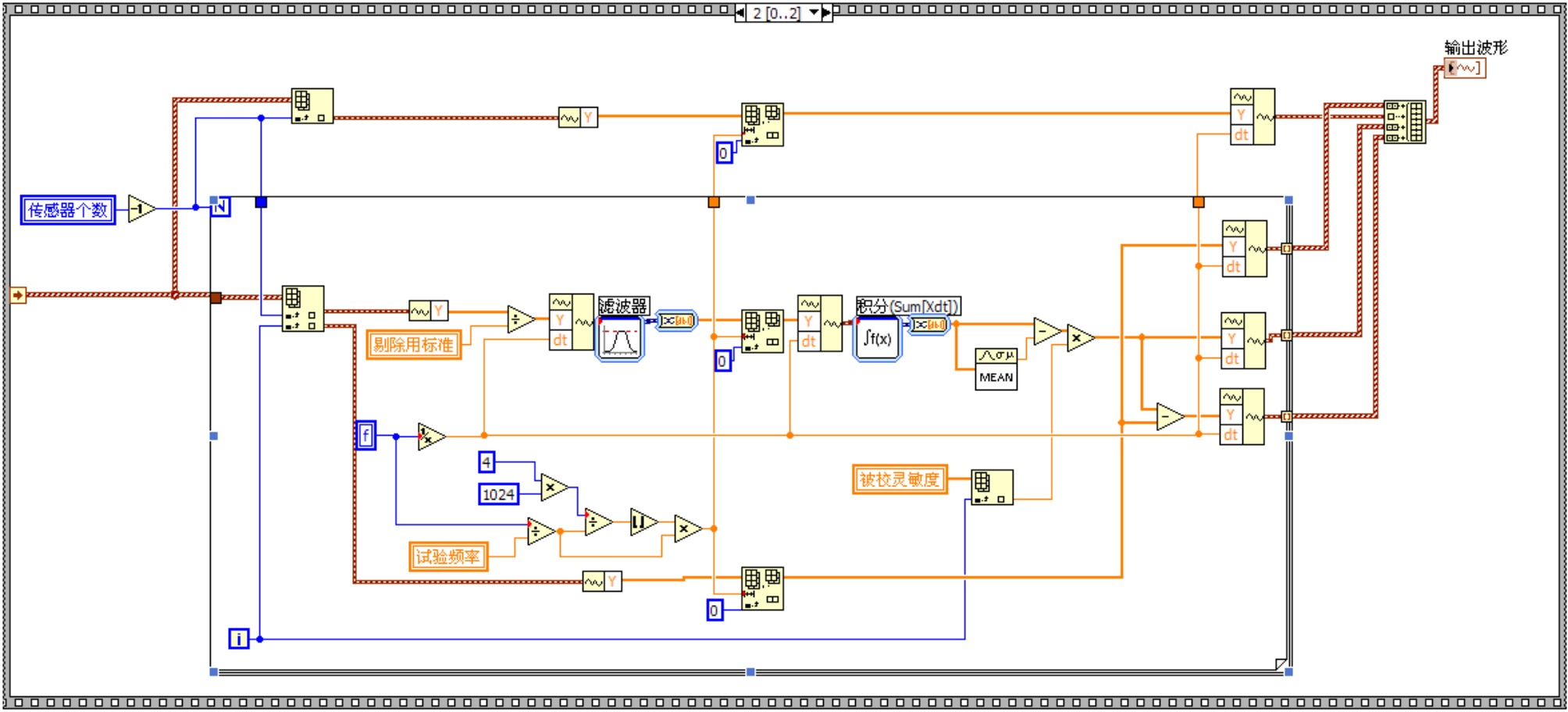Select the 输出波形 waveform indicator terminal
1568x712 pixels.
pos(1464,69)
